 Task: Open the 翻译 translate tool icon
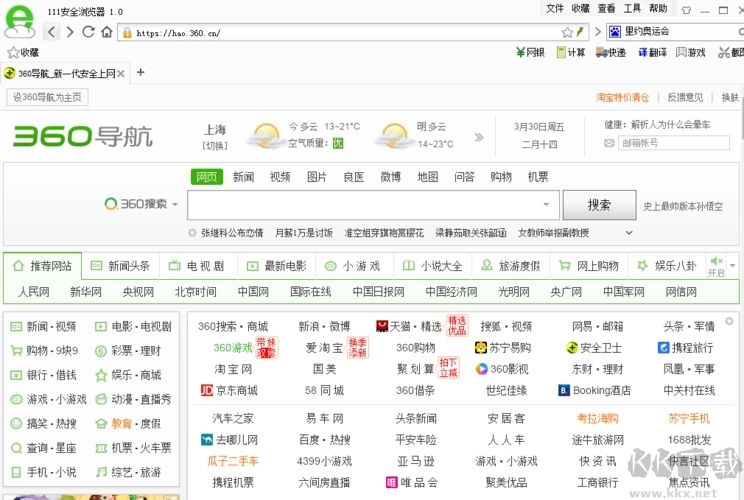click(649, 52)
